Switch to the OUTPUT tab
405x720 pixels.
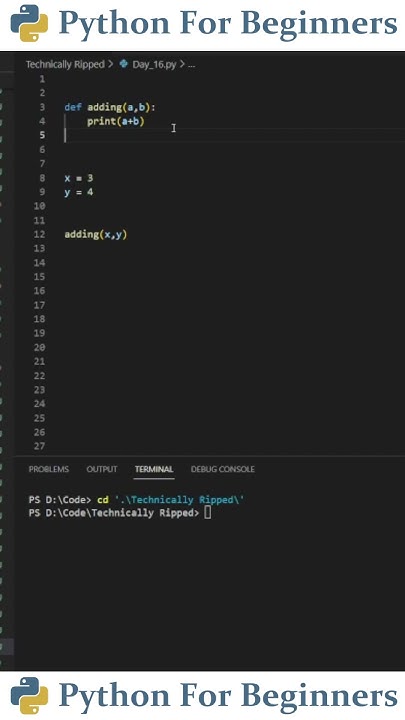102,469
